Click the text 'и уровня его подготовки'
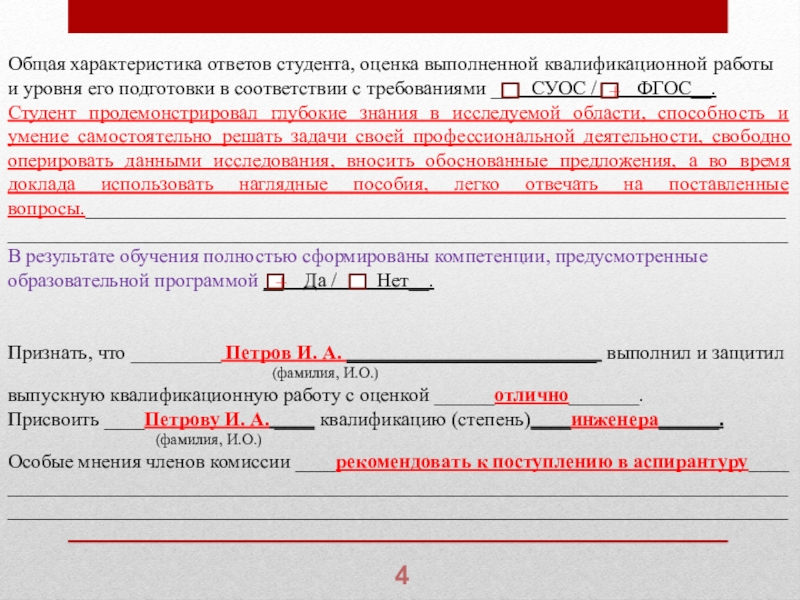This screenshot has width=800, height=600. [x=111, y=89]
